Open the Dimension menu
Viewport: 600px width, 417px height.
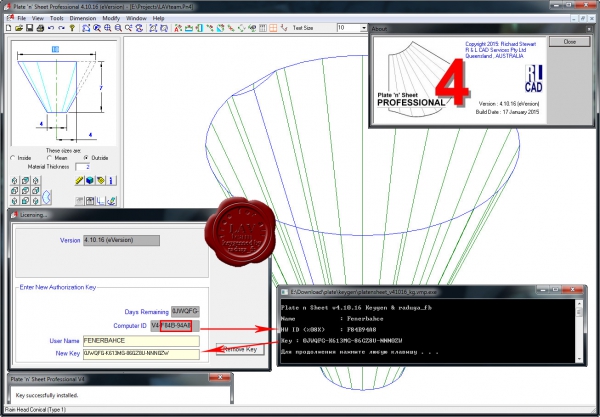tap(83, 18)
